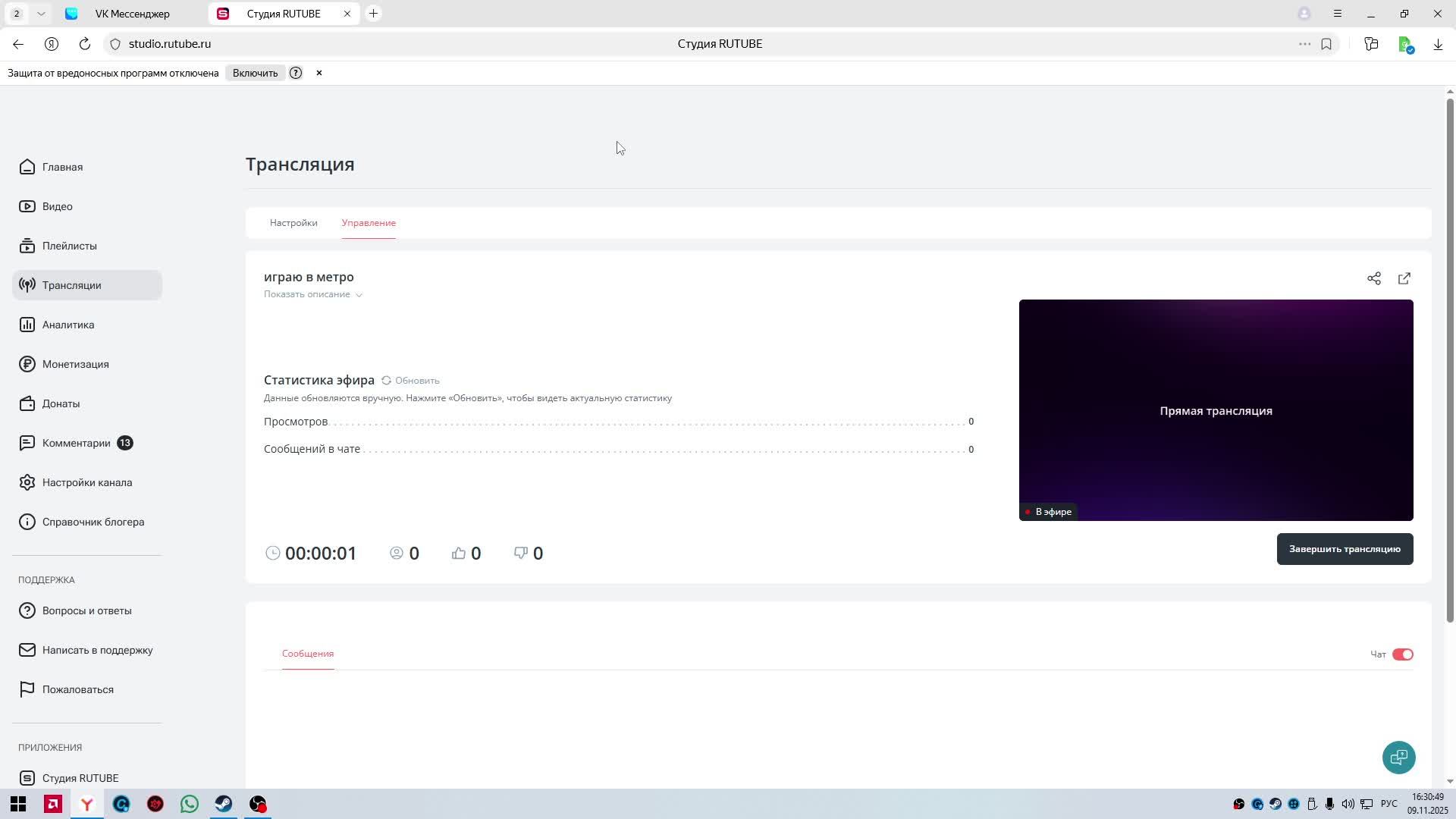Click the Прямая трансляция preview thumbnail

(1216, 410)
